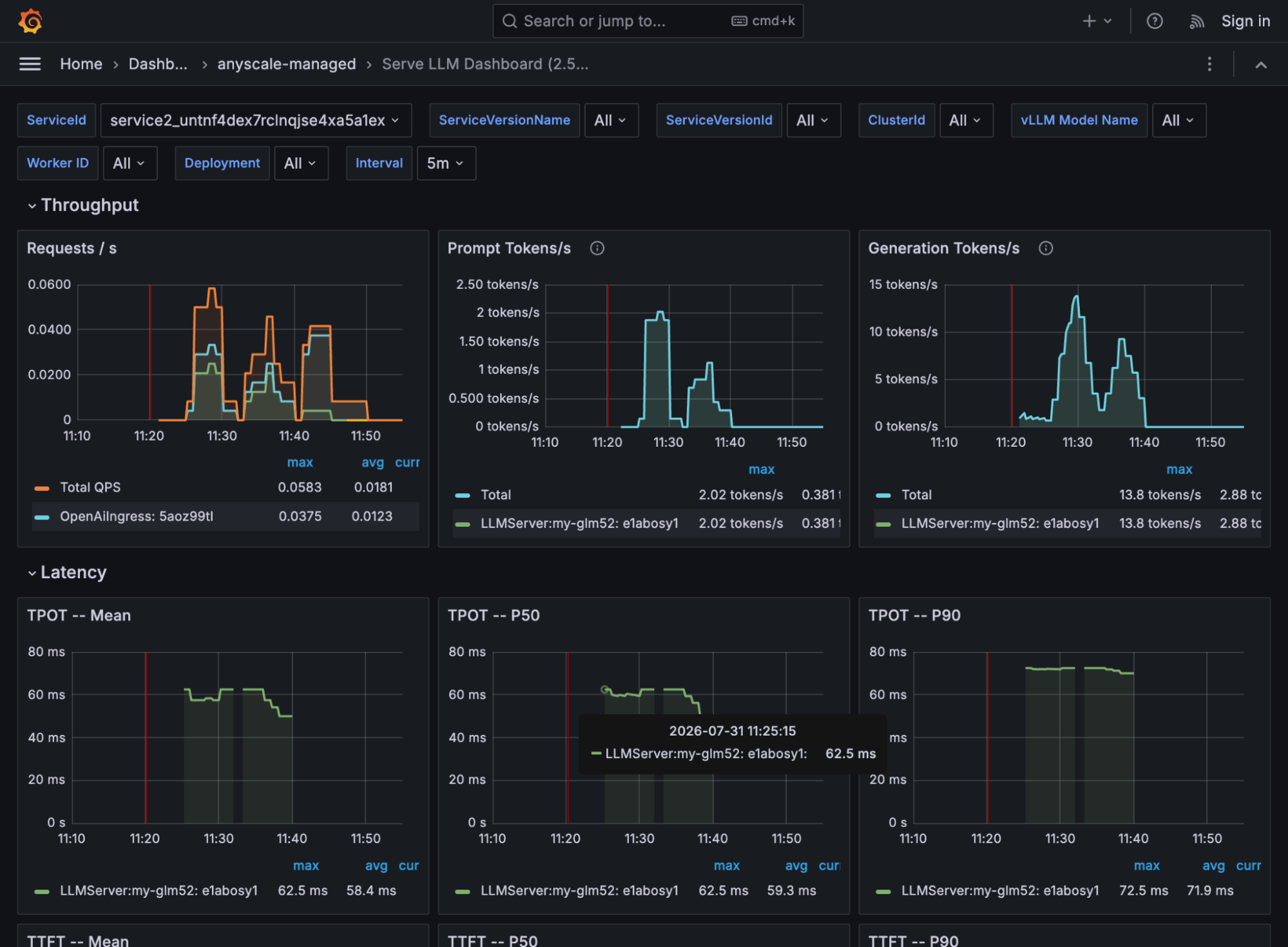Click the Grafana logo icon

30,21
